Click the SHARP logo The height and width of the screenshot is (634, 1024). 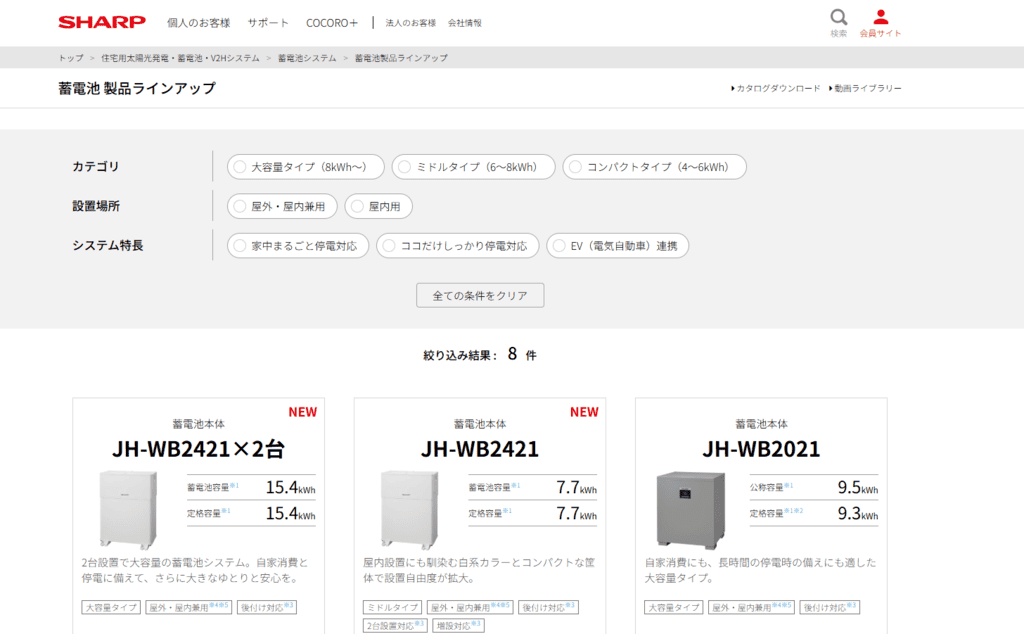(101, 22)
